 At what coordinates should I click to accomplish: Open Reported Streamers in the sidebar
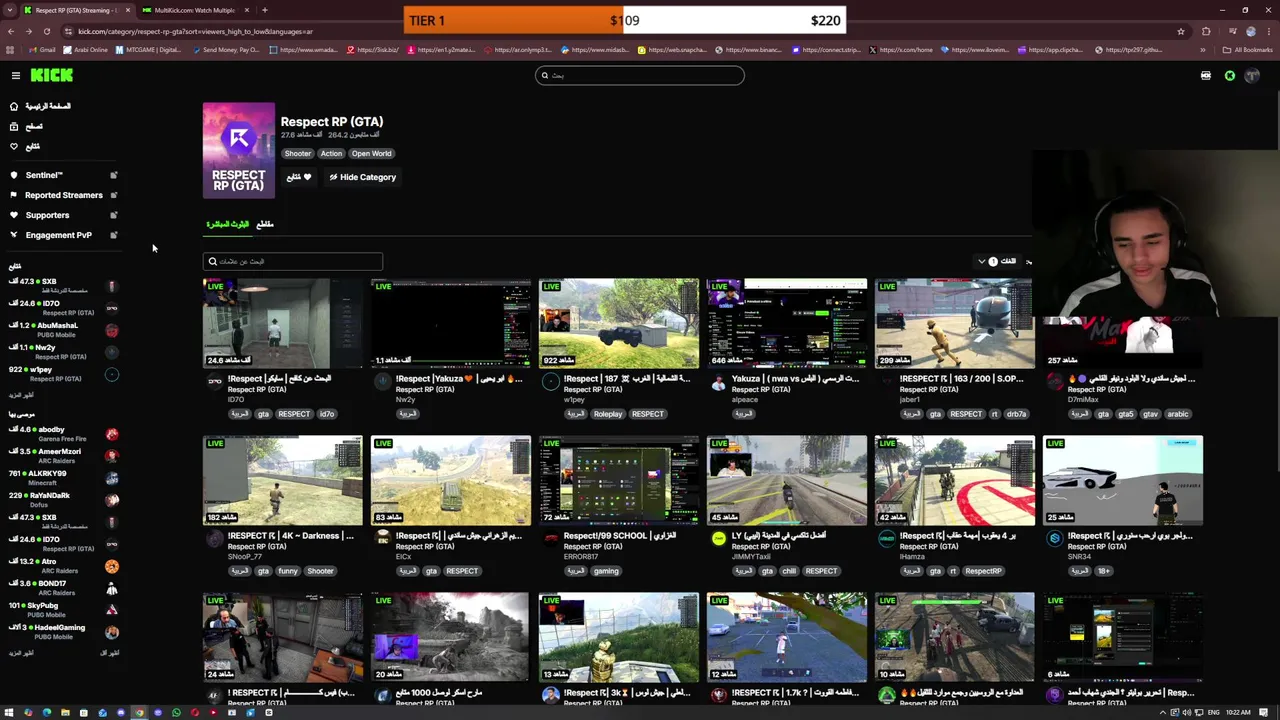(x=63, y=195)
